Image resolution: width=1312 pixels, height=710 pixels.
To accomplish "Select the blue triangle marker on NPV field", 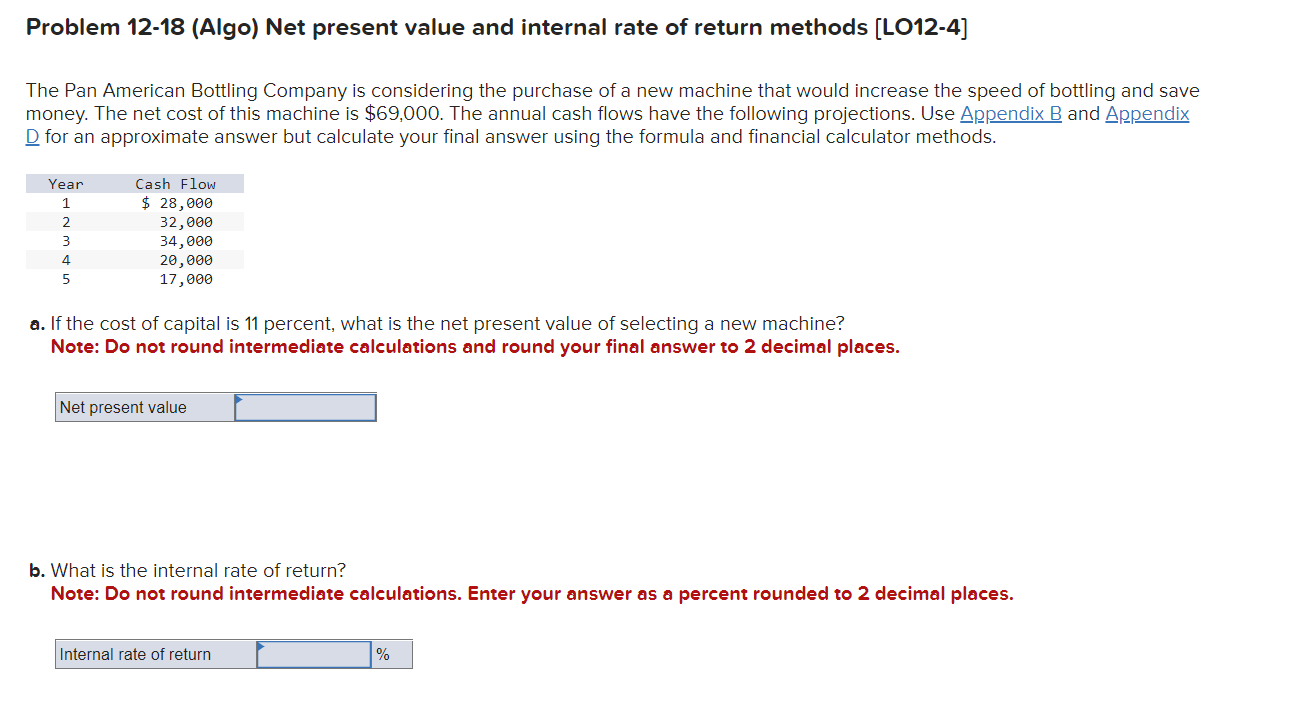I will click(x=240, y=401).
